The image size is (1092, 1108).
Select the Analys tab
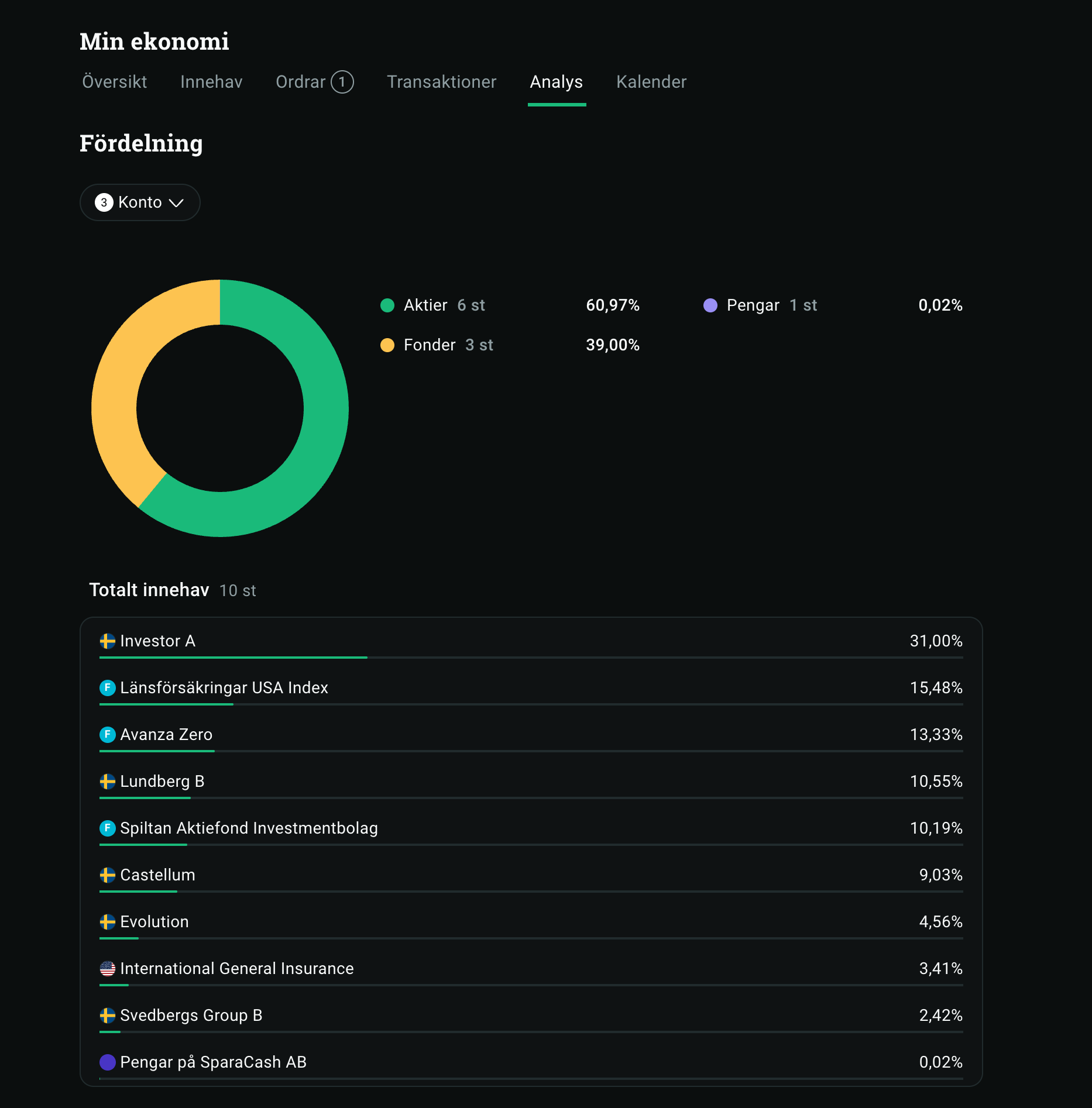[x=557, y=82]
